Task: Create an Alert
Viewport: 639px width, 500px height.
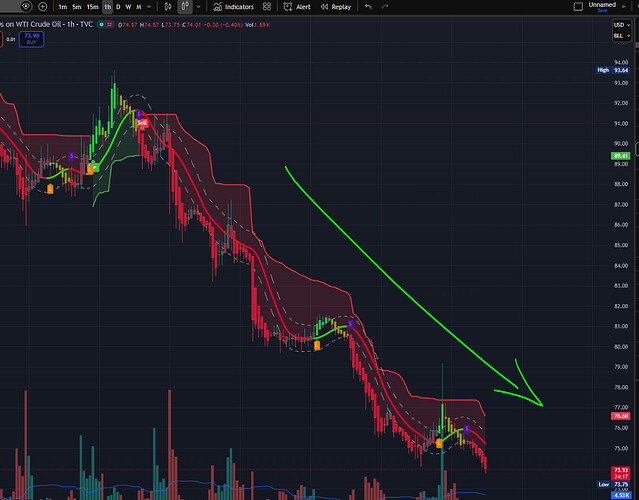Action: [x=297, y=7]
